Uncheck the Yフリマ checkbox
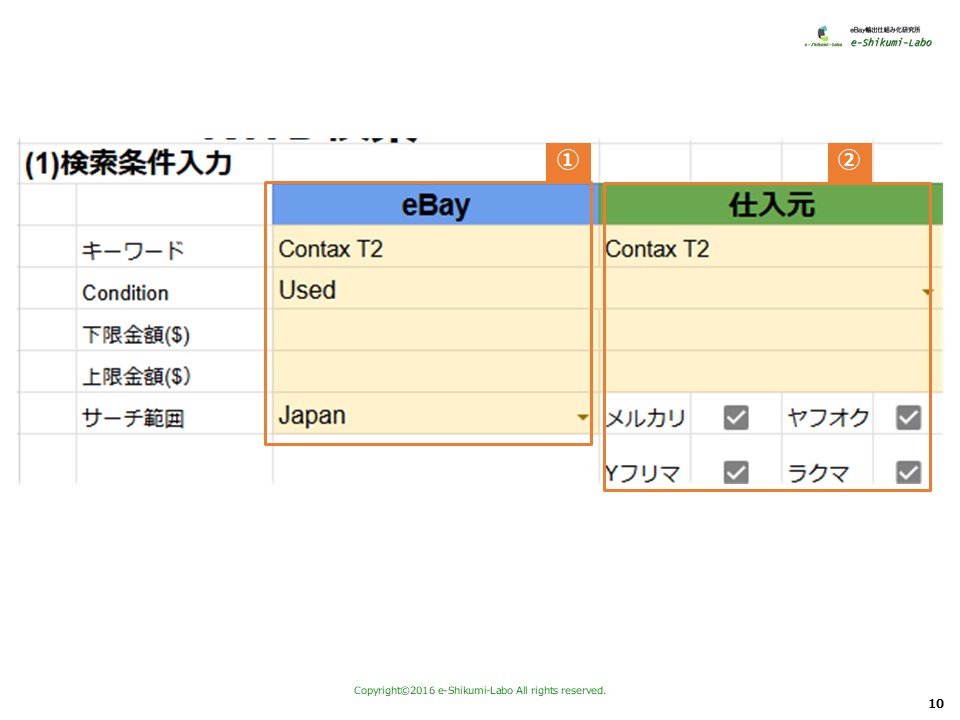The height and width of the screenshot is (720, 960). point(736,472)
